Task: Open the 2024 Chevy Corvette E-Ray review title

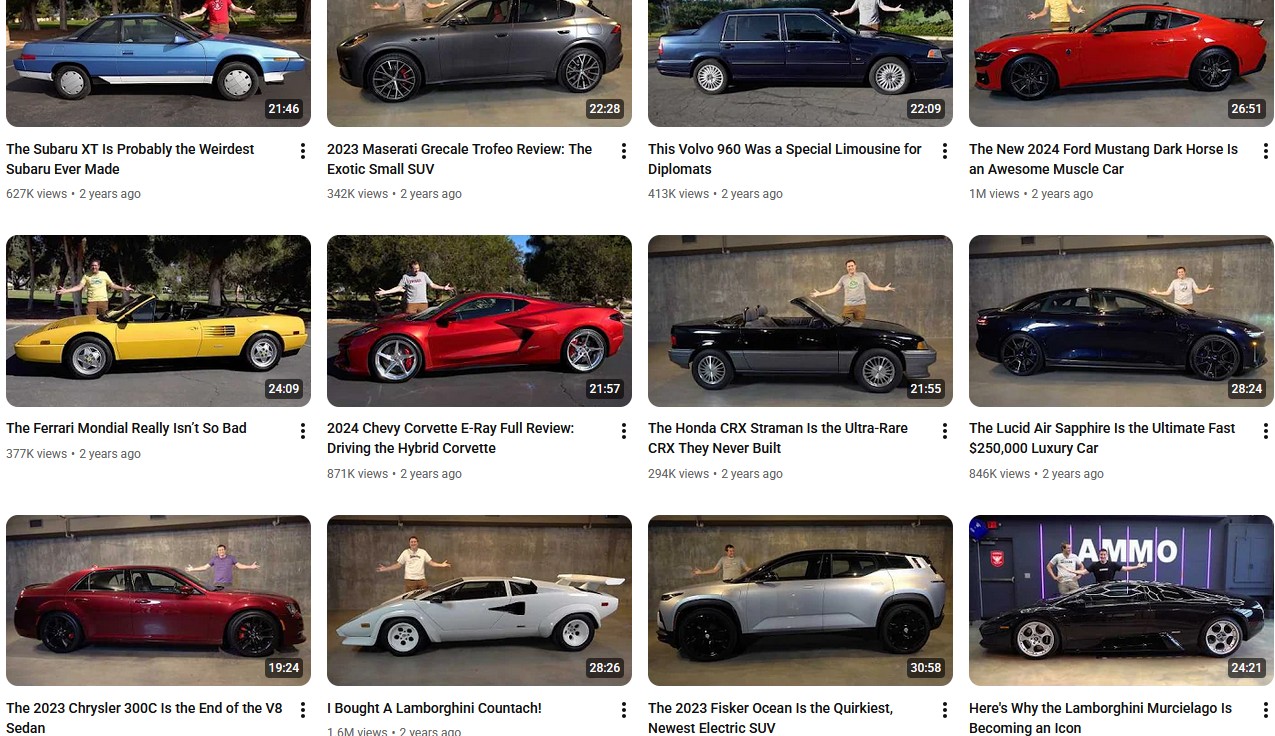Action: coord(450,438)
